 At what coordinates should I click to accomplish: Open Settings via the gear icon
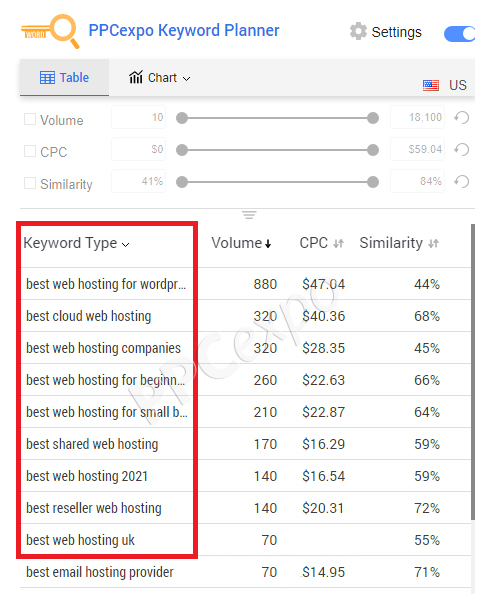coord(358,31)
